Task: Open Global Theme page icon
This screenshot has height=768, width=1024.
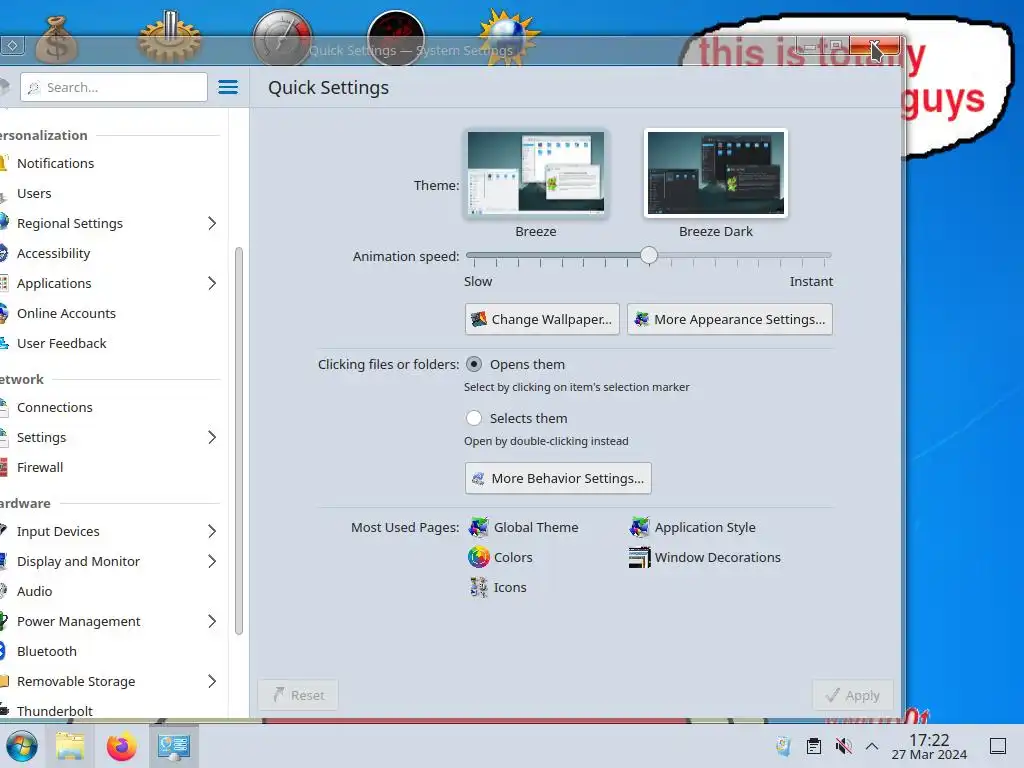Action: click(x=479, y=527)
